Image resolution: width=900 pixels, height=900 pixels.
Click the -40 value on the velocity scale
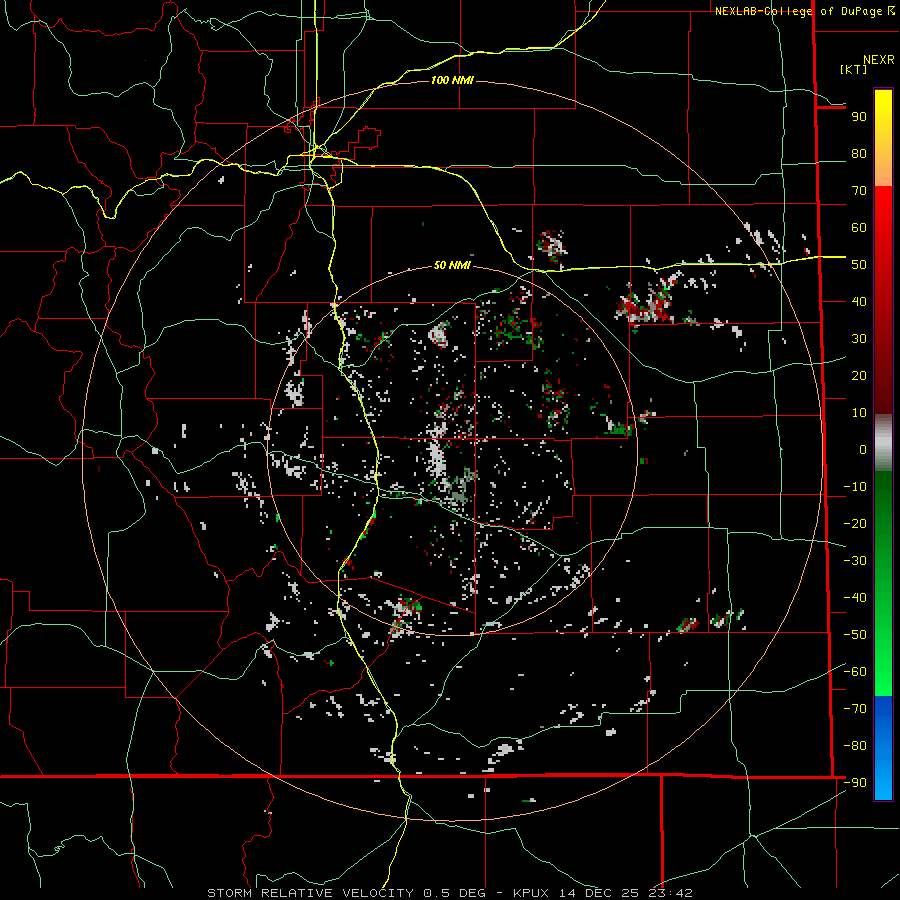(x=855, y=598)
